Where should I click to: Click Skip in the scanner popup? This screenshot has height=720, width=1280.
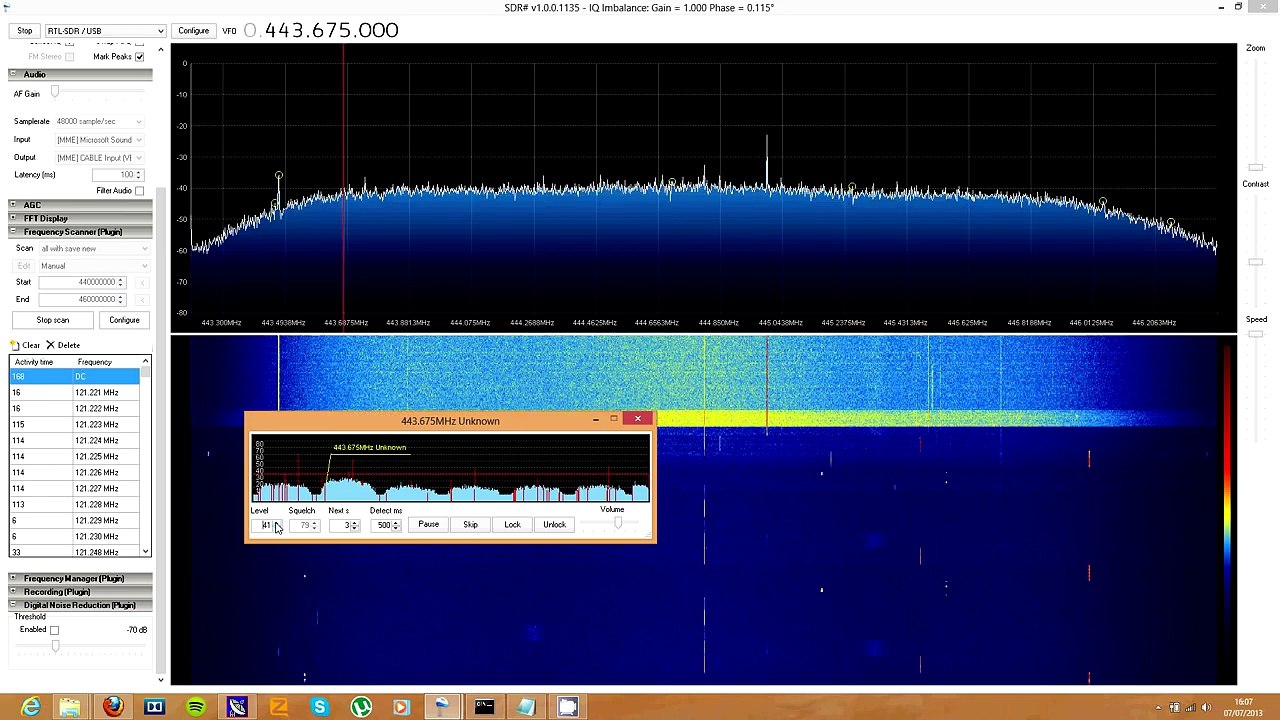pyautogui.click(x=470, y=525)
